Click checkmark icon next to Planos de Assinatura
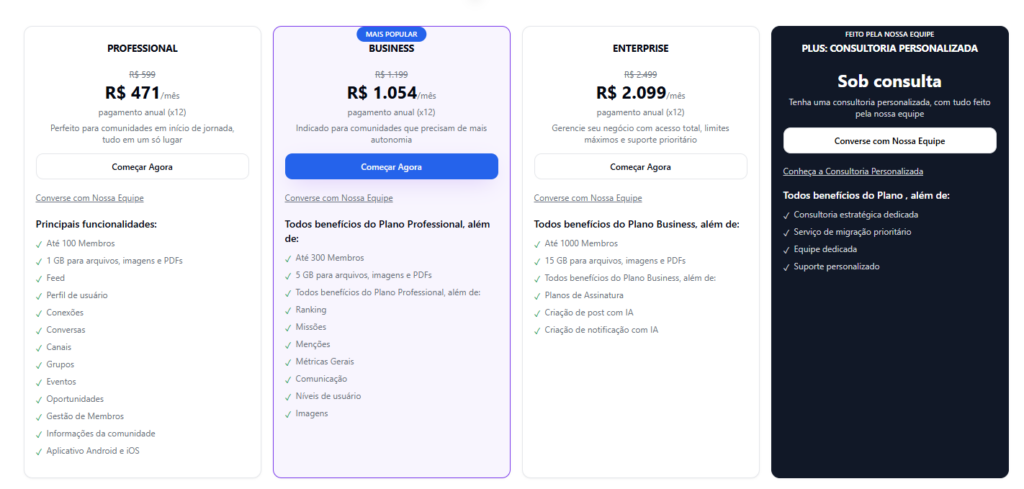1024x489 pixels. pyautogui.click(x=537, y=296)
